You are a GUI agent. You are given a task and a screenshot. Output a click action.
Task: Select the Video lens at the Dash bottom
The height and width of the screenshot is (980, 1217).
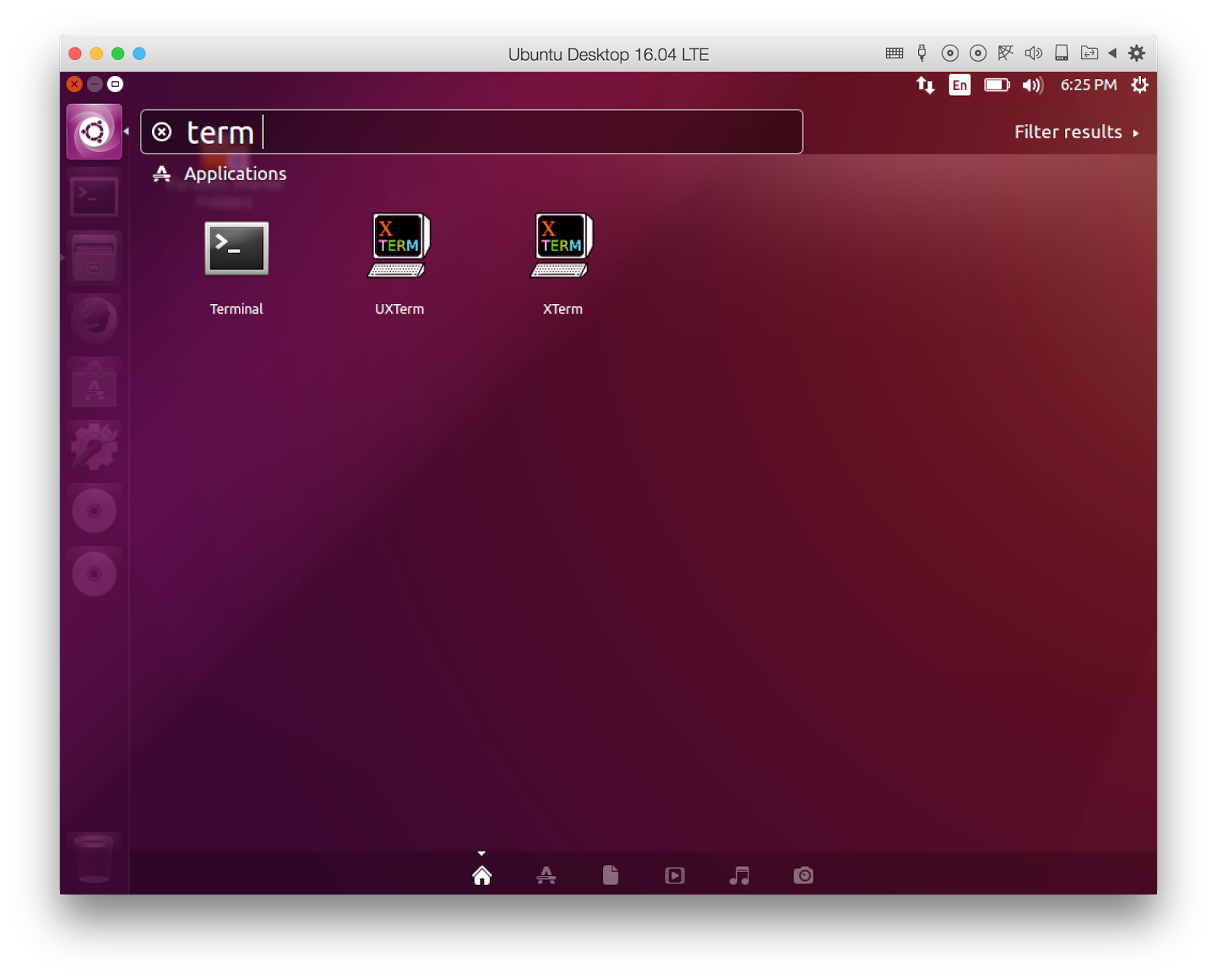(675, 875)
